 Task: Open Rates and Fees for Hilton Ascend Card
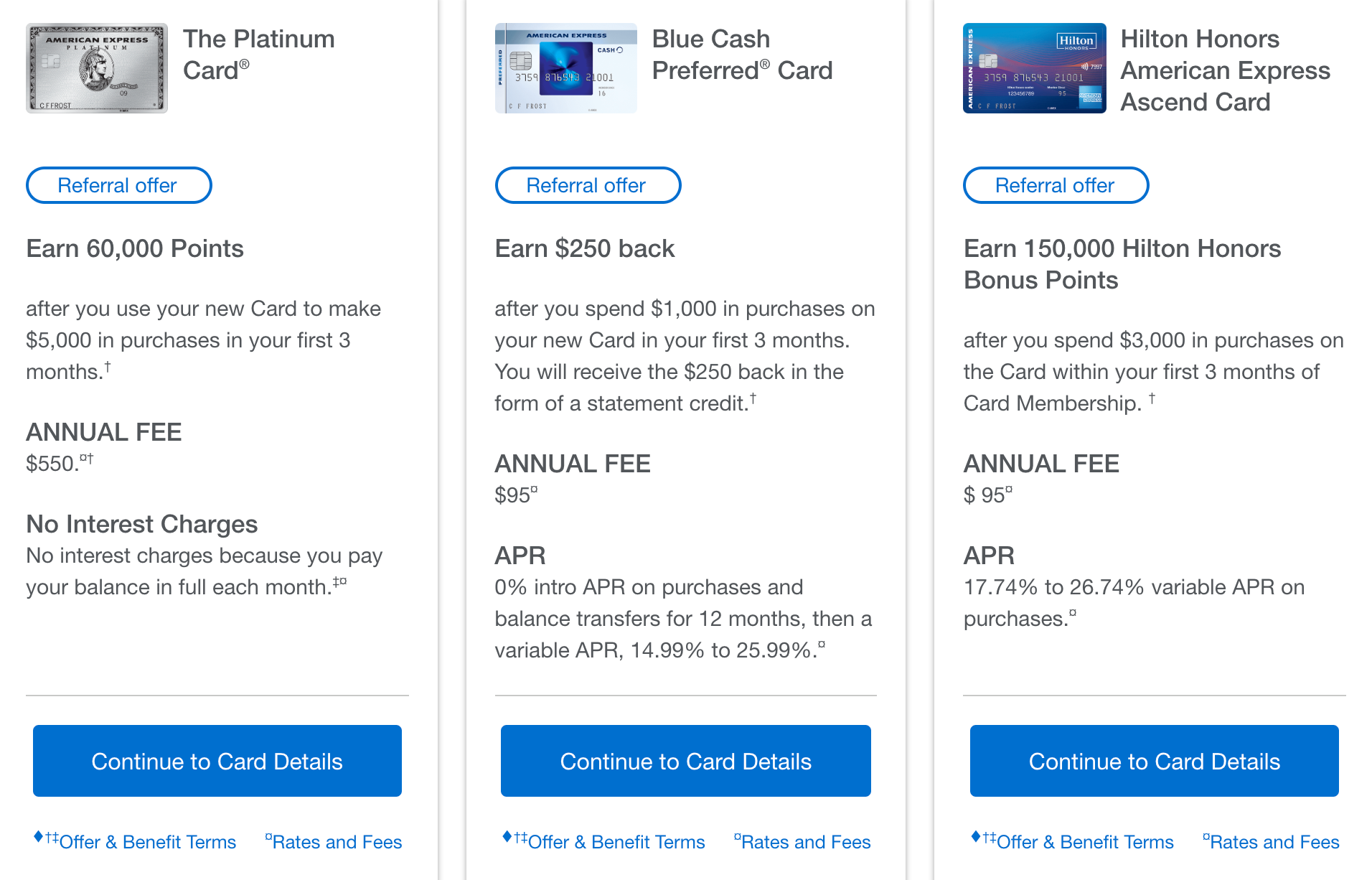(1274, 842)
